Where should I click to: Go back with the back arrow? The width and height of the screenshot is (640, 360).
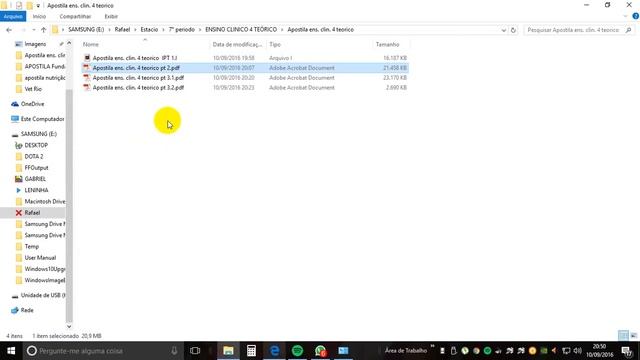(9, 30)
